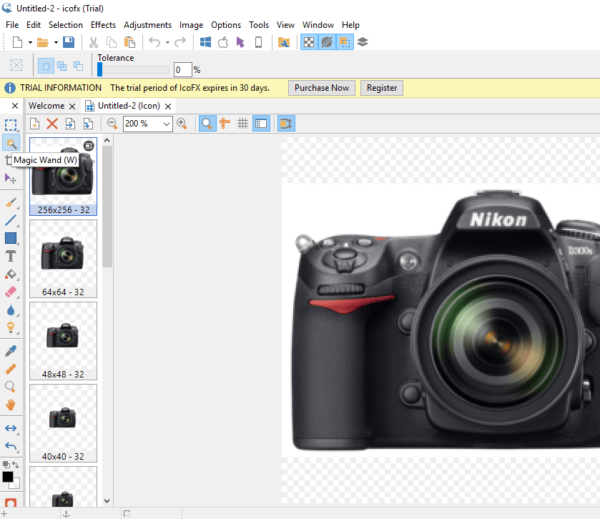Click the Purchase Now button
The image size is (600, 519).
[321, 88]
